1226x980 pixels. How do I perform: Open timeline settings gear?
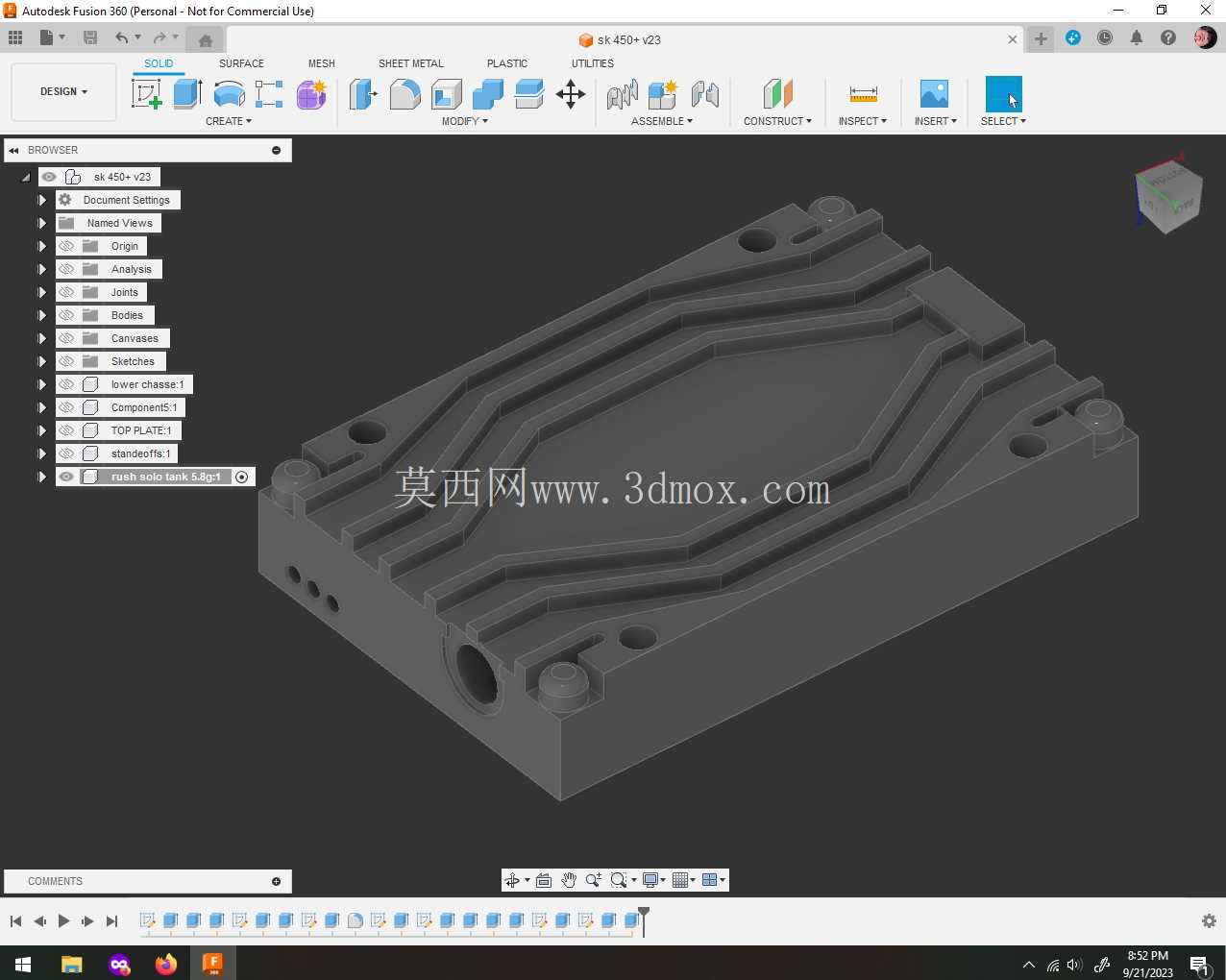pos(1209,920)
